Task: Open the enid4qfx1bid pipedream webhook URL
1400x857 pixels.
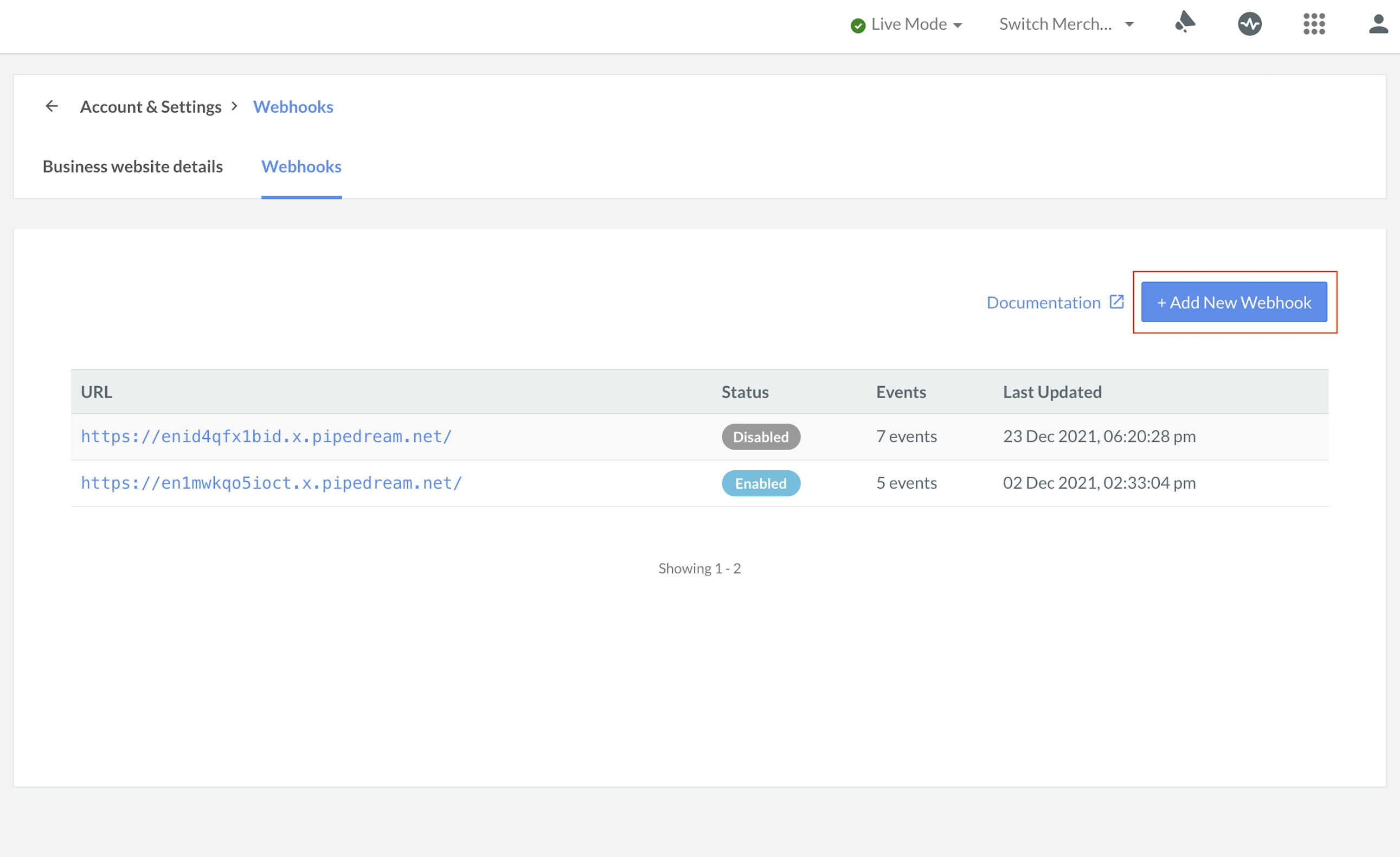Action: coord(266,437)
